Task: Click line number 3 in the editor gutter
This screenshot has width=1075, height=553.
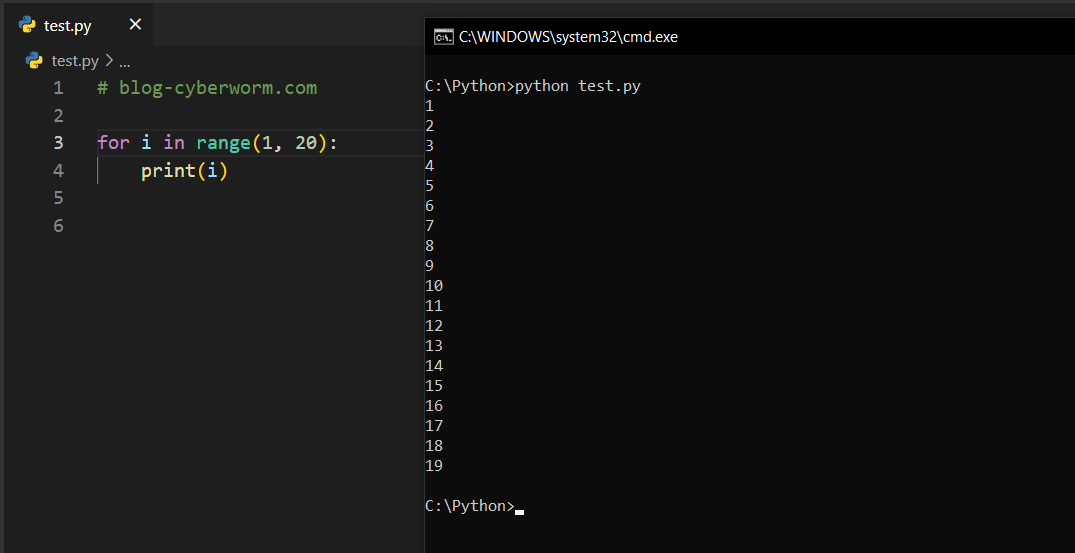Action: point(58,143)
